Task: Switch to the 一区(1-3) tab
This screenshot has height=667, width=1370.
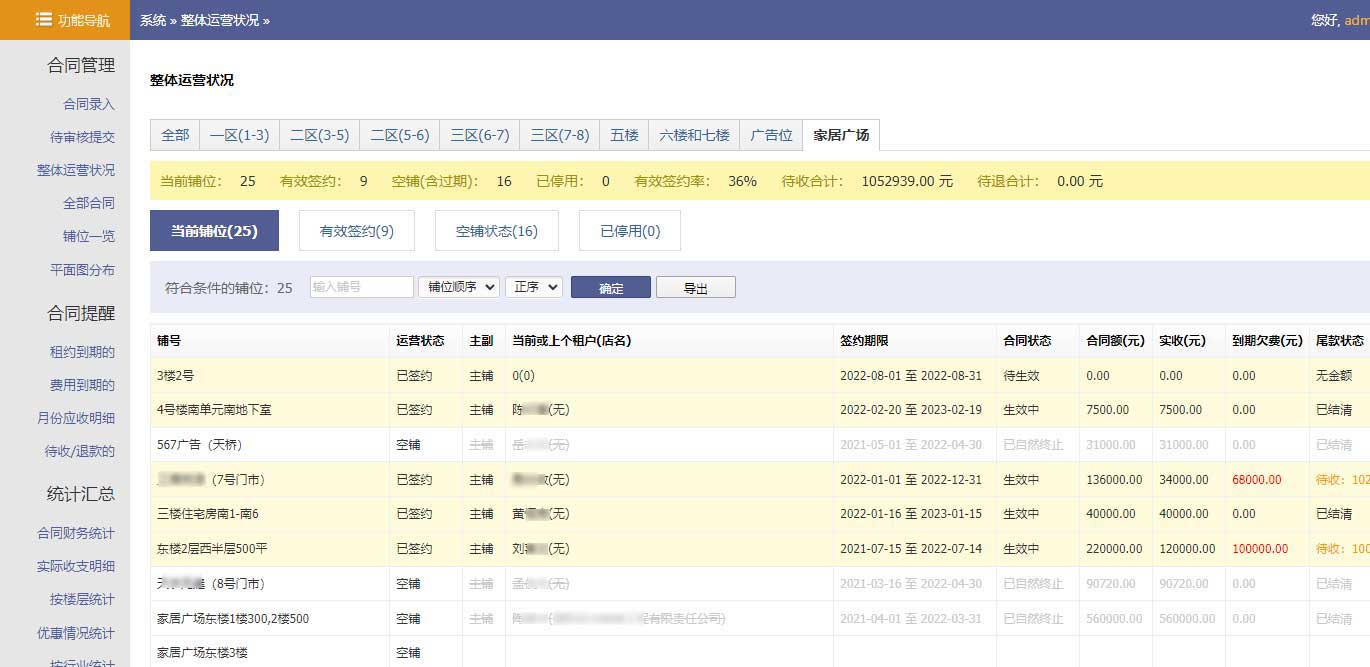Action: (239, 135)
